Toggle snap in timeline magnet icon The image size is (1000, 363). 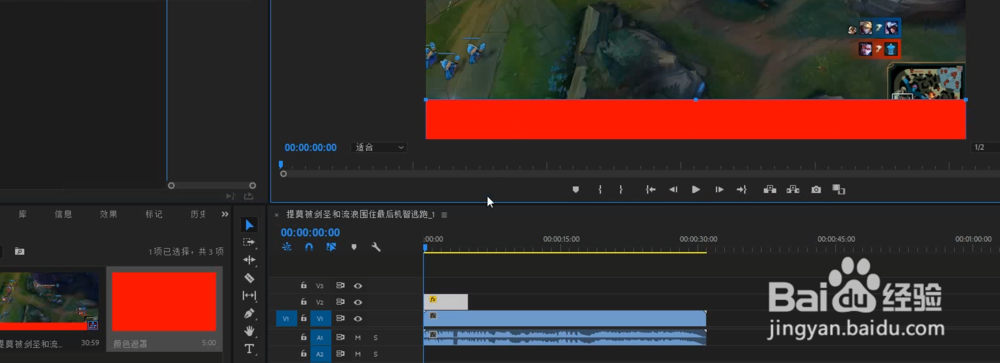click(309, 247)
